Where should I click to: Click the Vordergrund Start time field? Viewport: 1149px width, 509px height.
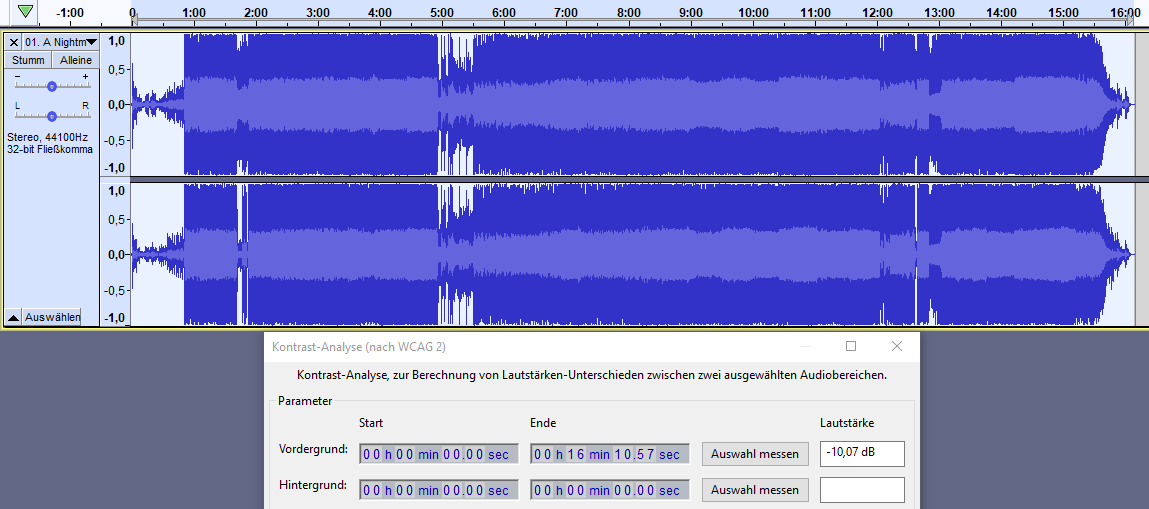pyautogui.click(x=438, y=454)
